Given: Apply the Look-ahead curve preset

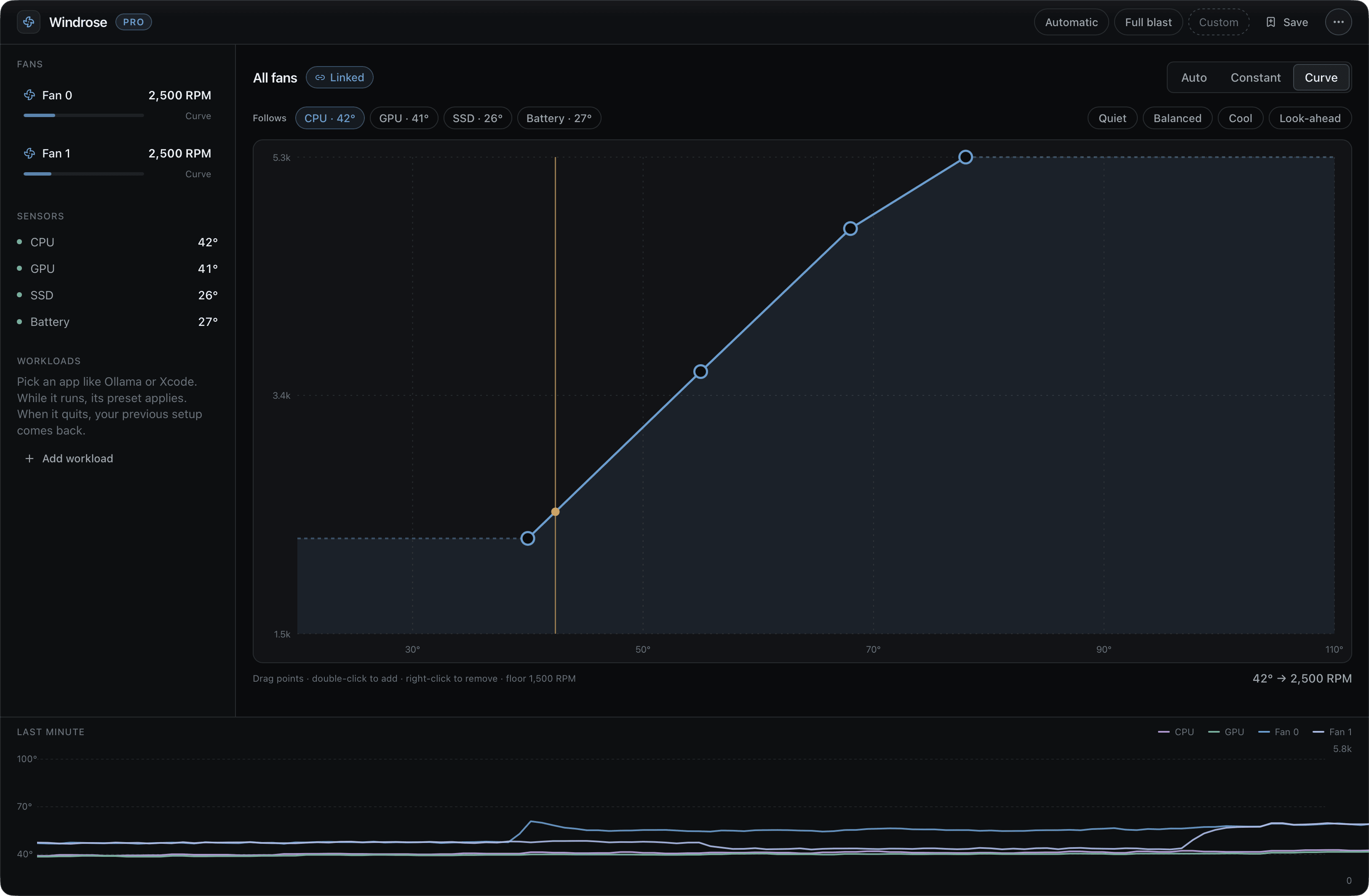Looking at the screenshot, I should 1310,118.
